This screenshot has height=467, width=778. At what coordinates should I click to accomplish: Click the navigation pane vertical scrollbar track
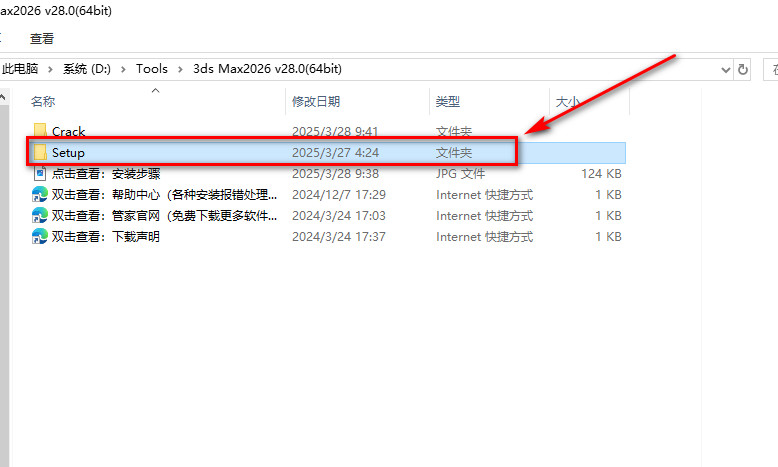(4, 285)
